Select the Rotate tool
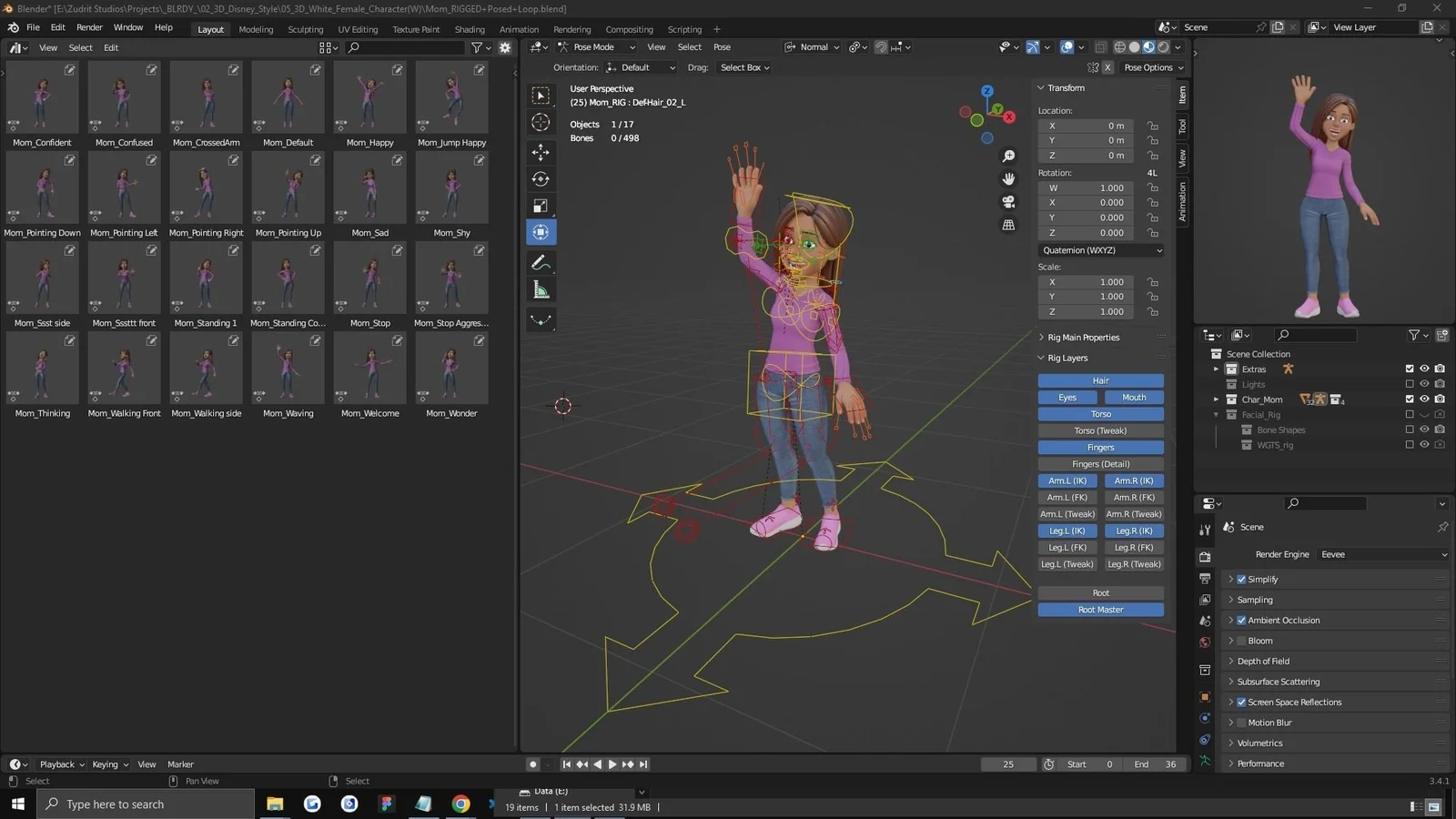This screenshot has width=1456, height=819. 541,178
